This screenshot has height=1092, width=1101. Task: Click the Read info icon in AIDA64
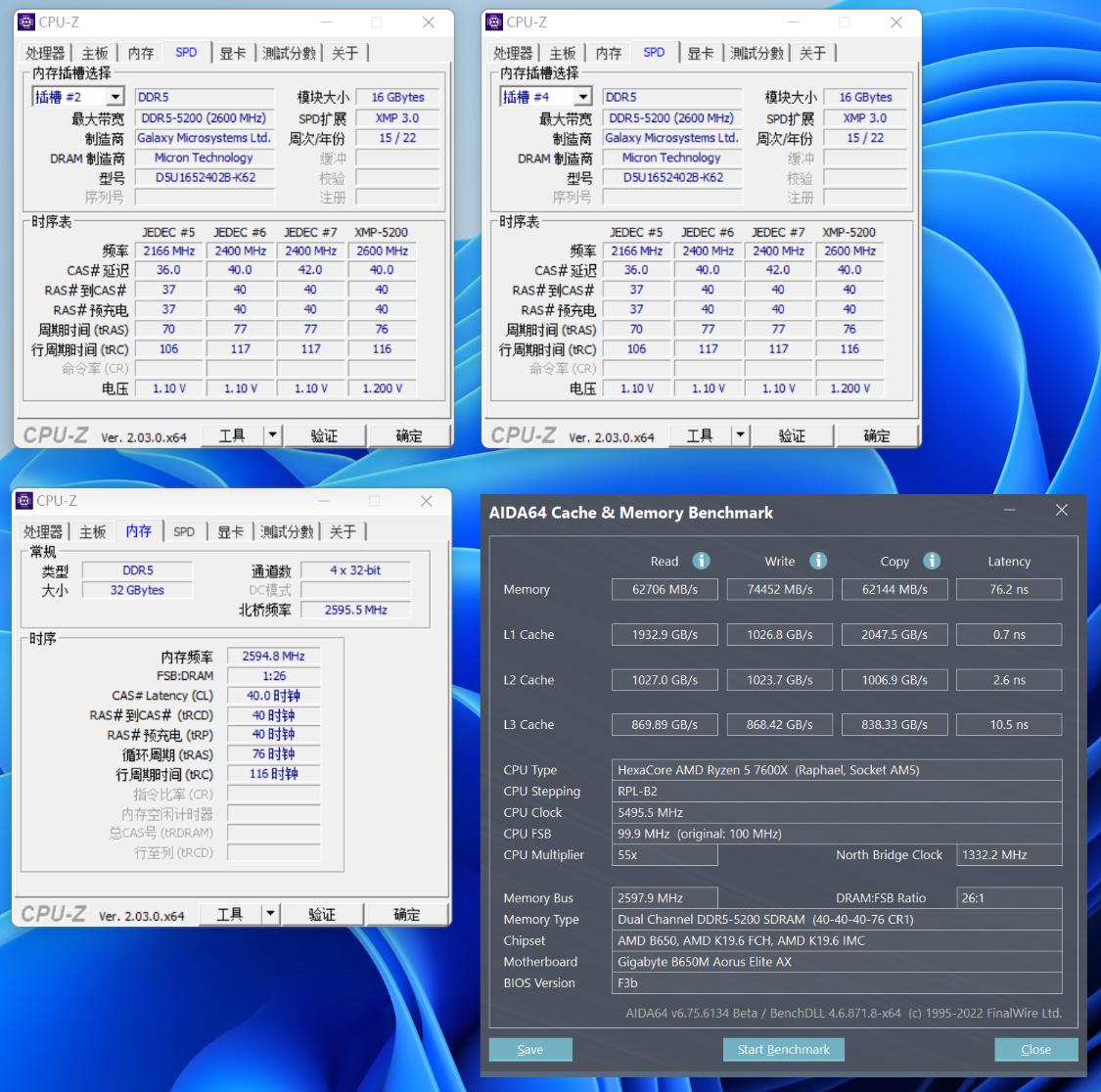(701, 561)
